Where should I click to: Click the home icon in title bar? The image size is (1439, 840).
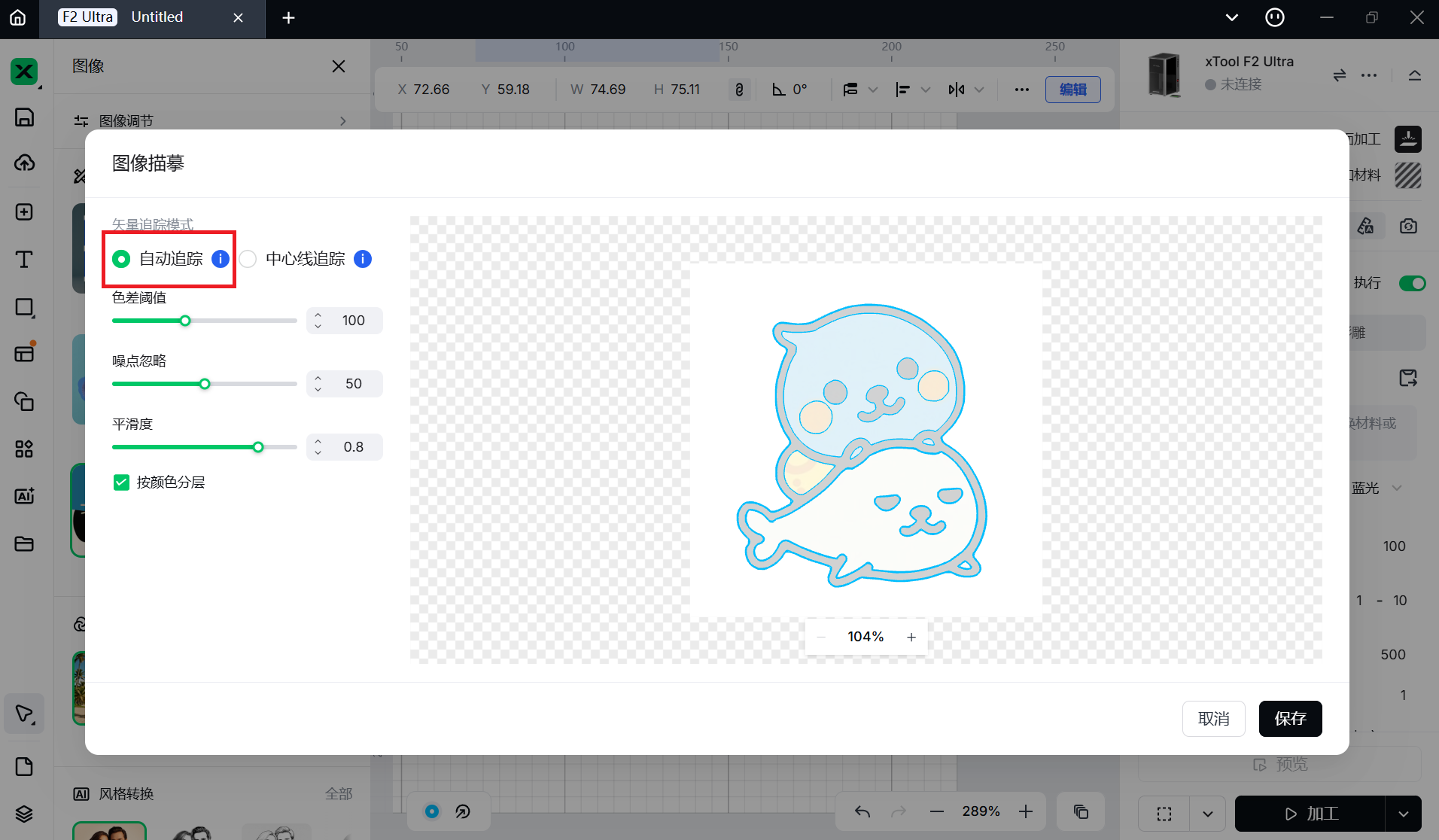coord(18,17)
